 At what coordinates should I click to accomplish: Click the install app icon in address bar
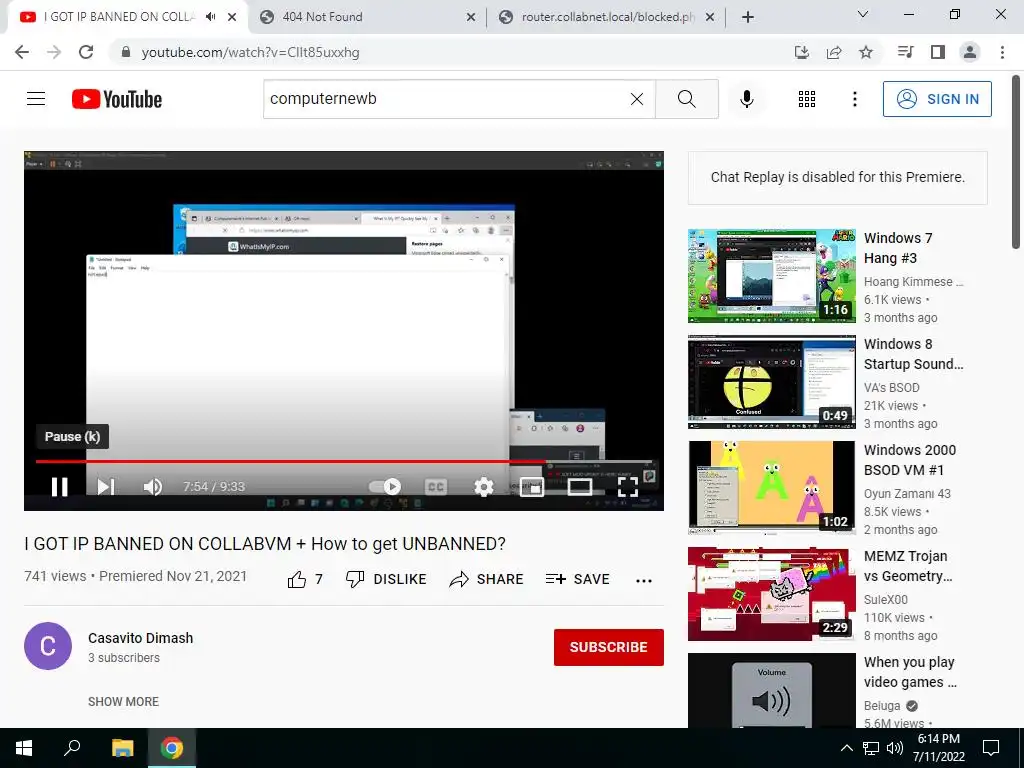[x=802, y=52]
